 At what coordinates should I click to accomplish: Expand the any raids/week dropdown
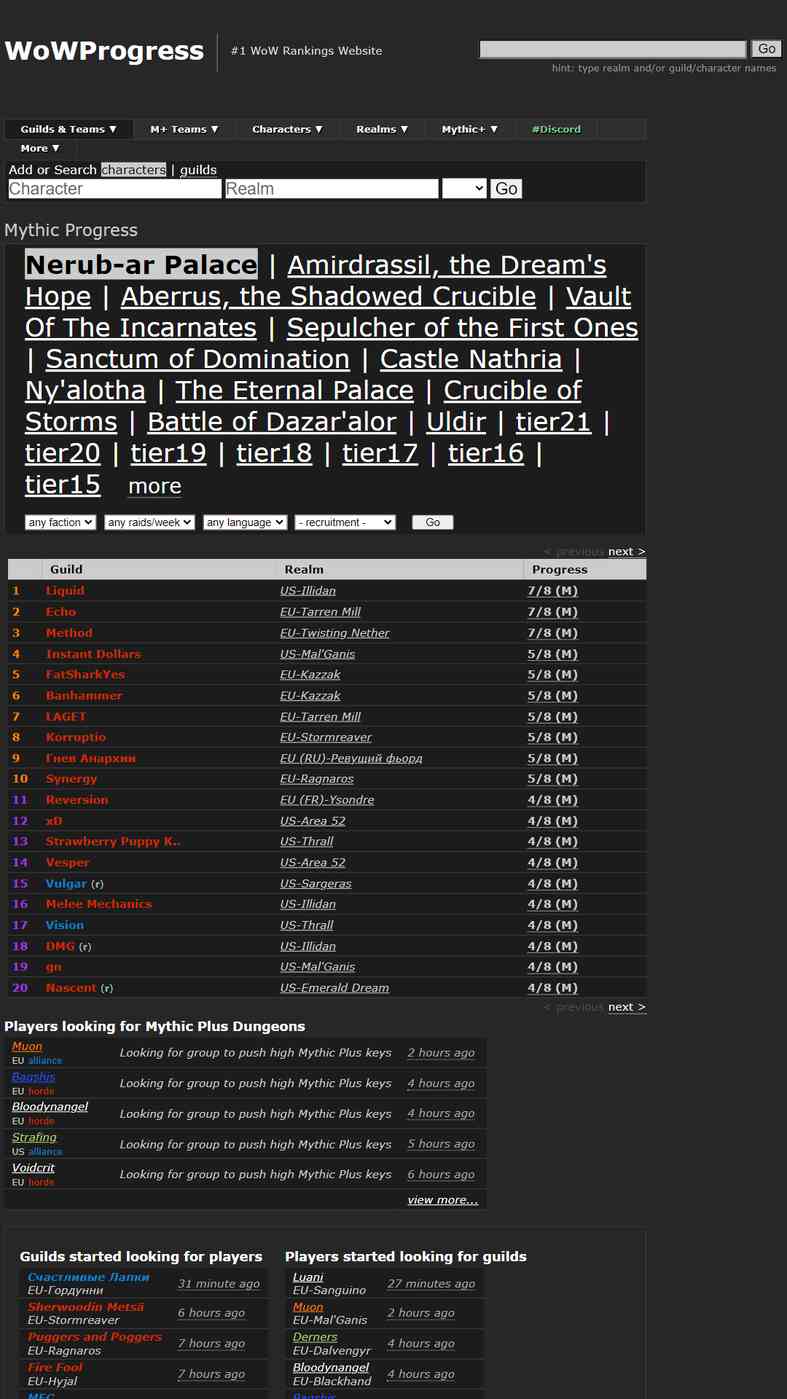149,522
